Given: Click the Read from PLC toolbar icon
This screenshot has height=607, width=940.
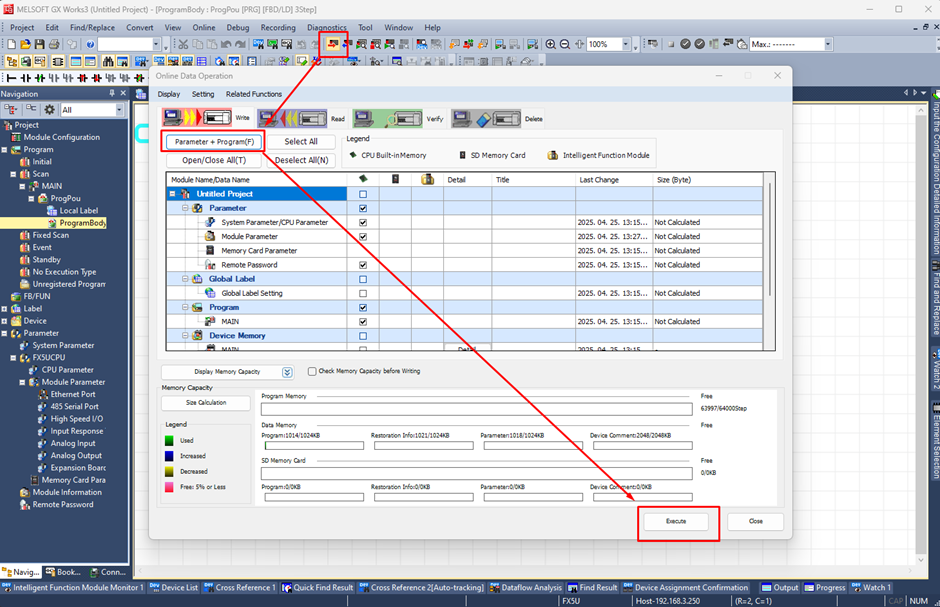Looking at the screenshot, I should (347, 44).
